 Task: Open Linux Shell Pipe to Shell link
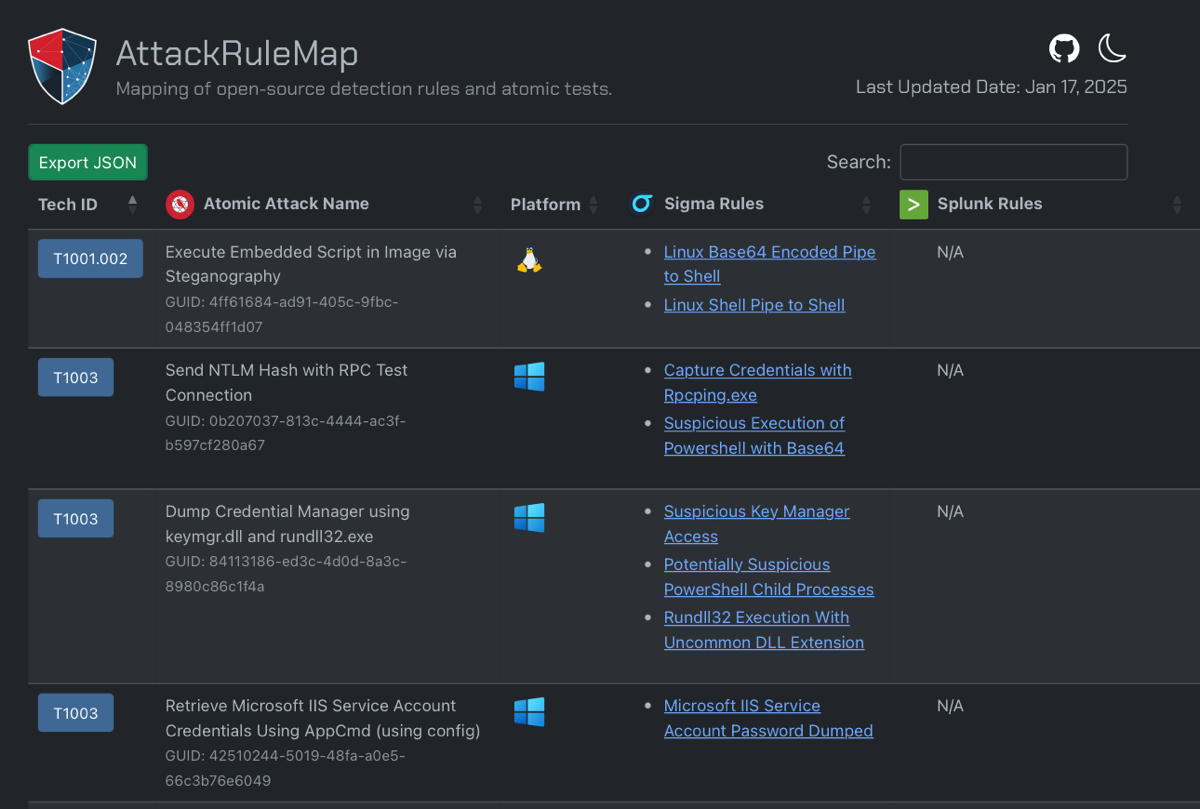pos(754,305)
